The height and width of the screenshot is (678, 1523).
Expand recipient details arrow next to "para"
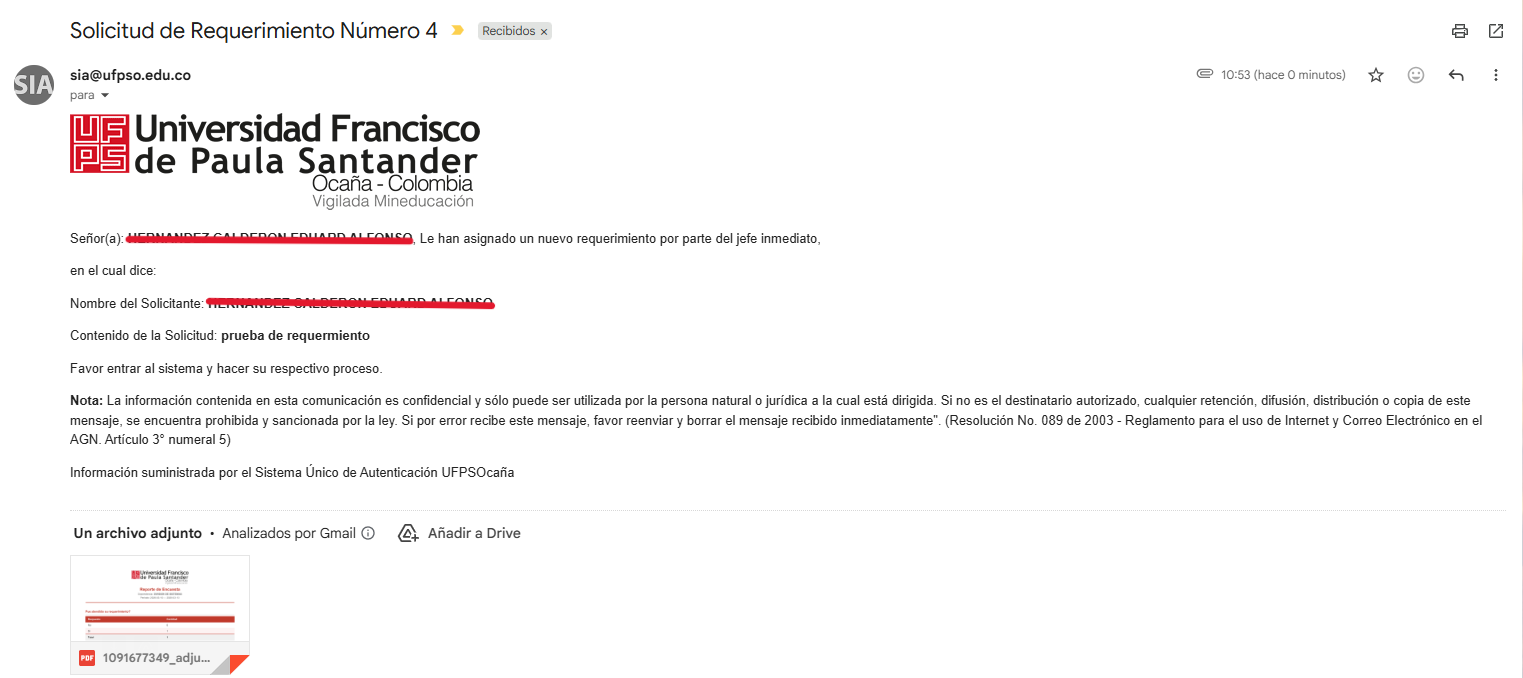point(105,96)
